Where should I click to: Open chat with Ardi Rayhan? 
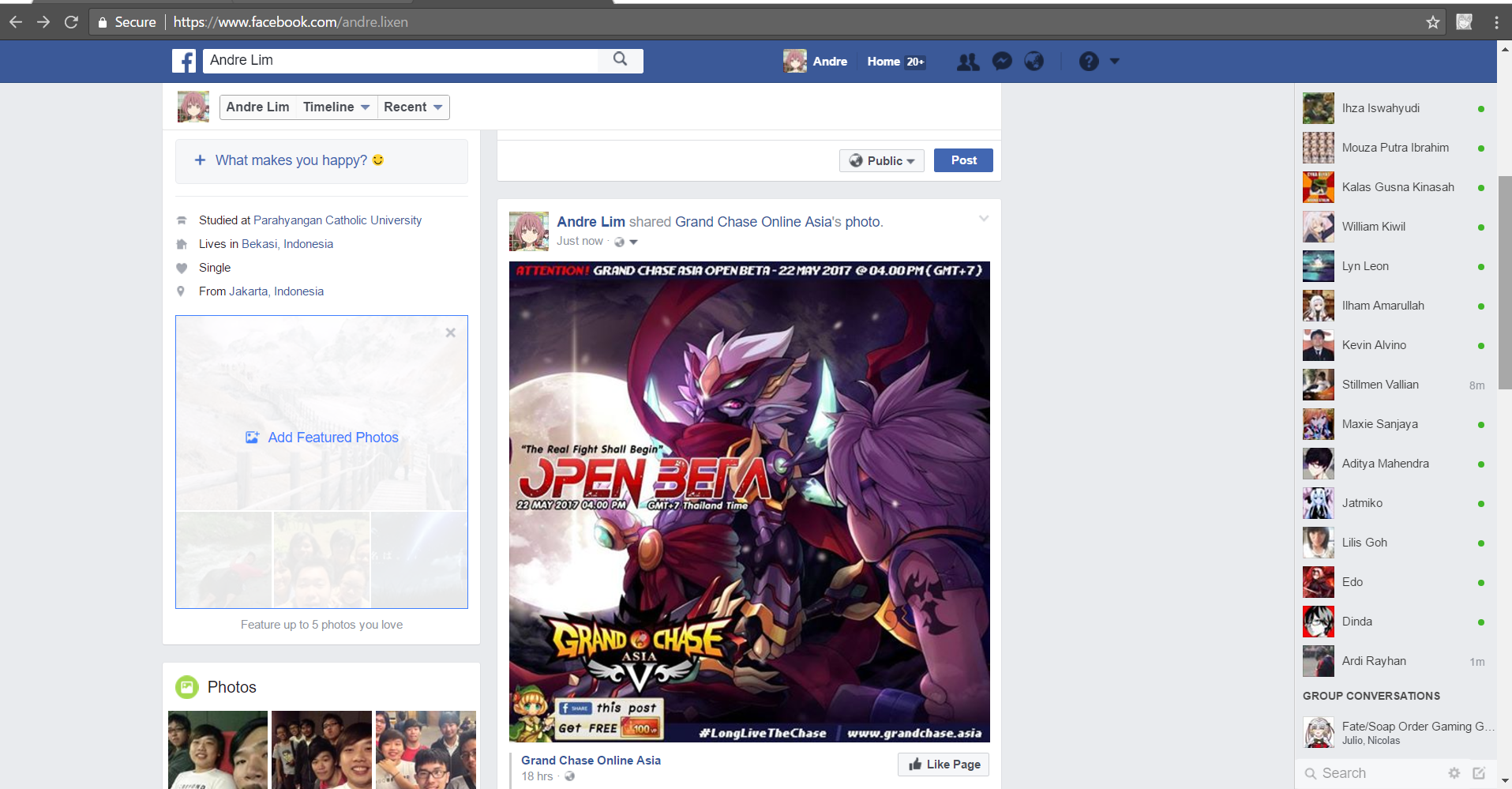click(1395, 661)
